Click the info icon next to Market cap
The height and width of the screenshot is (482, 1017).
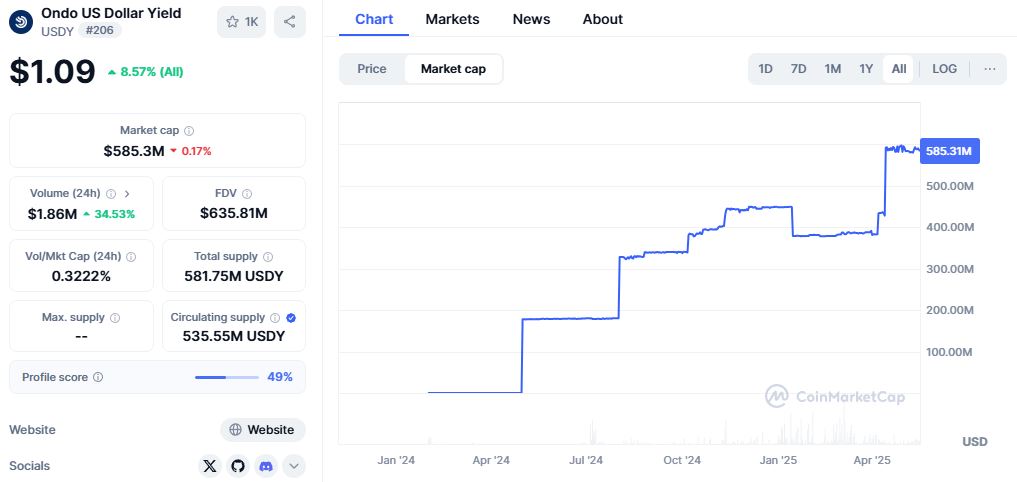click(x=189, y=131)
